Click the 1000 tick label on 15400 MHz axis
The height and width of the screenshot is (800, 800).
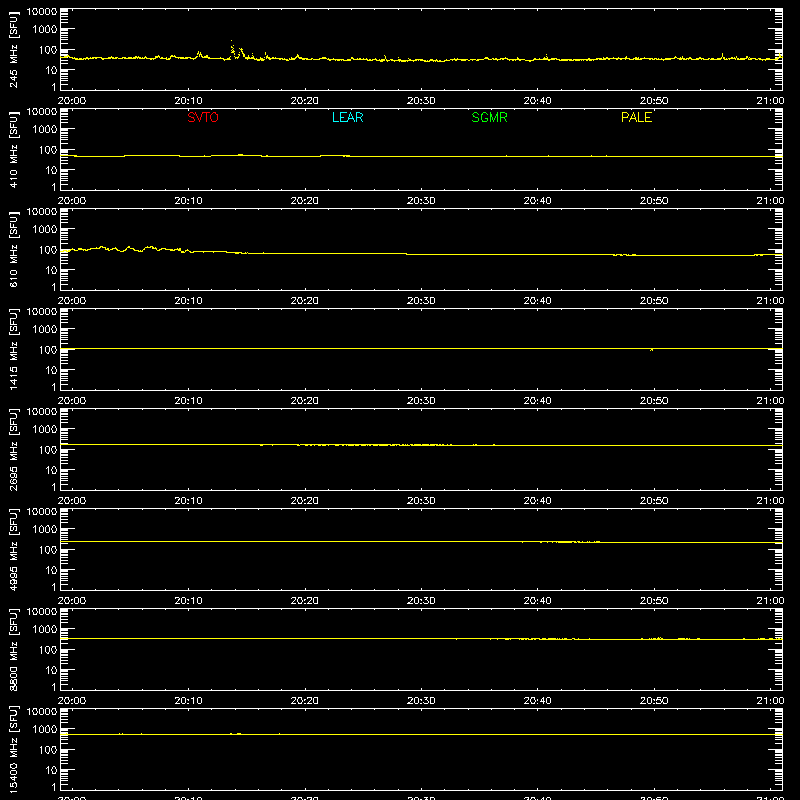coord(45,730)
